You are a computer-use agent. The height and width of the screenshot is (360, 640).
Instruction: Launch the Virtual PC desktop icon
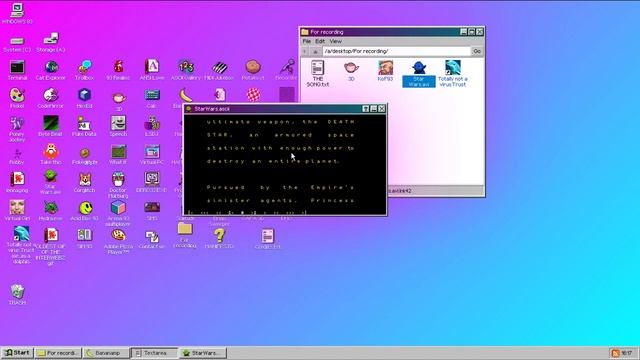click(x=152, y=154)
